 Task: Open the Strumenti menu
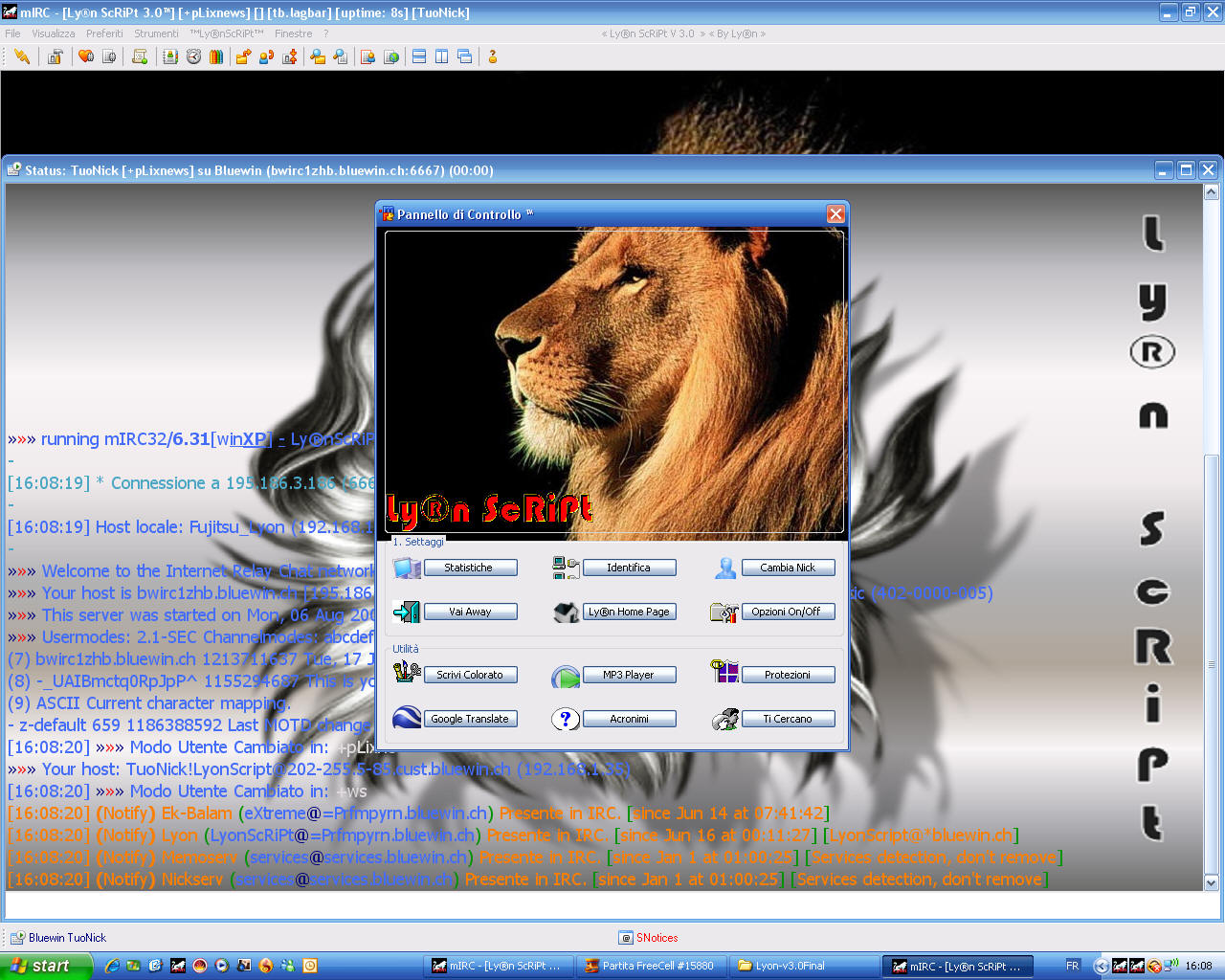click(156, 33)
